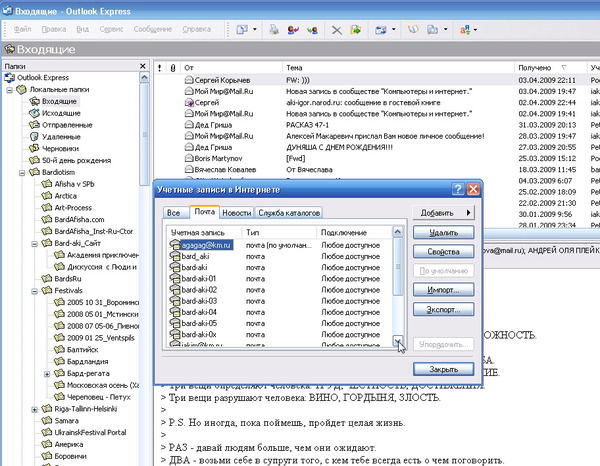Click the account icon next to bard_aki
This screenshot has height=466, width=600.
[175, 256]
